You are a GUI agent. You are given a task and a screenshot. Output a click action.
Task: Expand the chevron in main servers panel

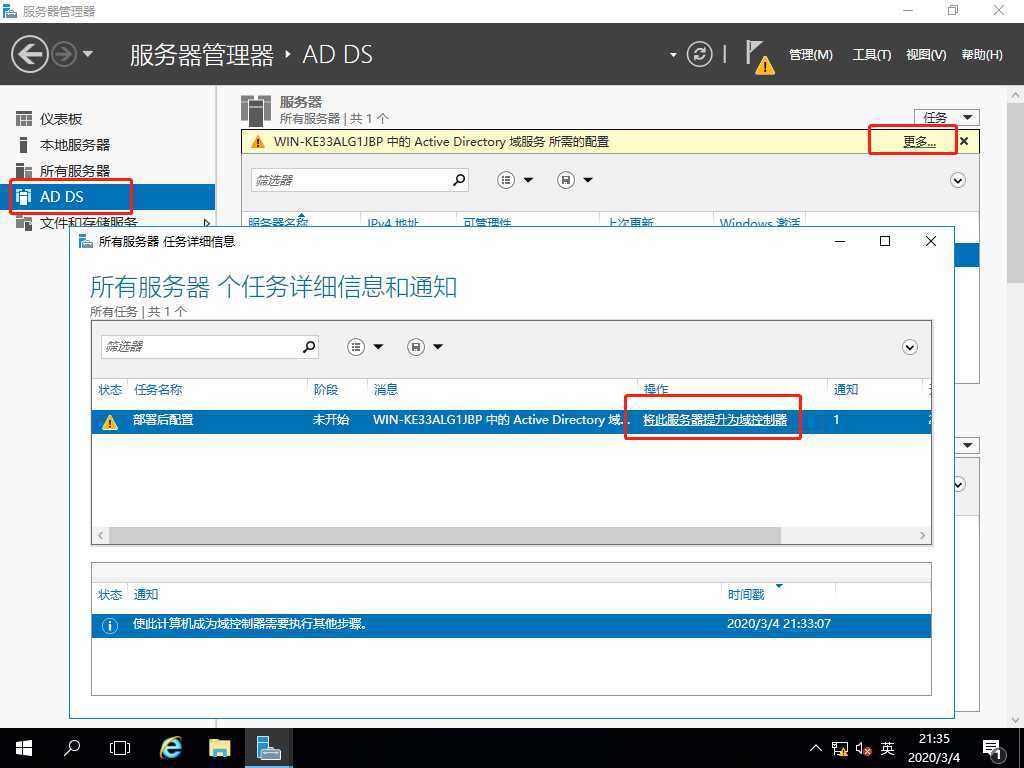pyautogui.click(x=957, y=180)
